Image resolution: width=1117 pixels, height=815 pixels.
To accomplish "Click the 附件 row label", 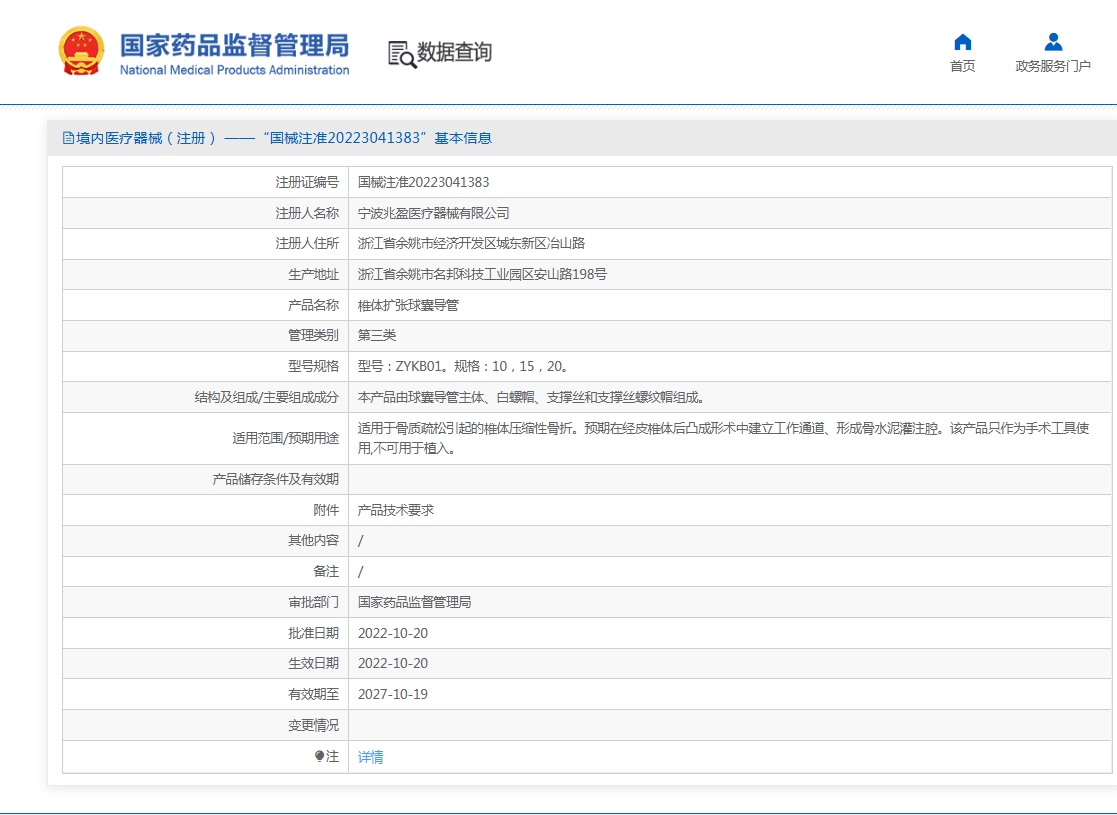I will point(326,510).
